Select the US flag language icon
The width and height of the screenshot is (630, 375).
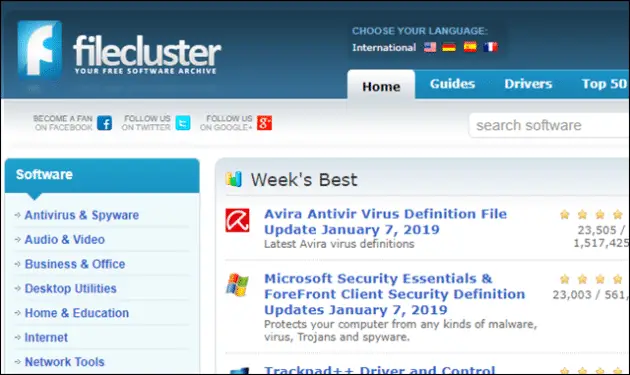(x=430, y=47)
